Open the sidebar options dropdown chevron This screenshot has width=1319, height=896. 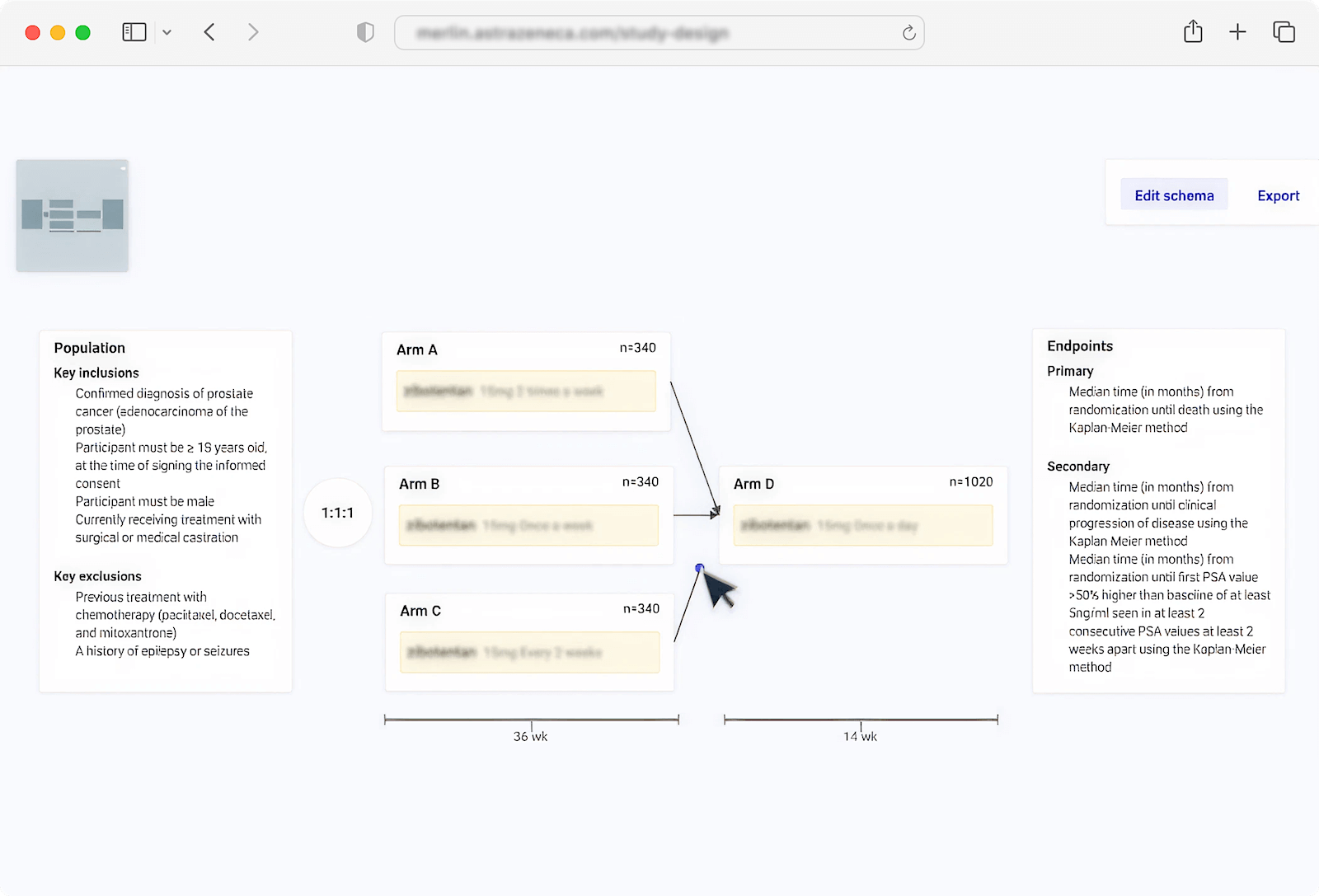pyautogui.click(x=167, y=33)
